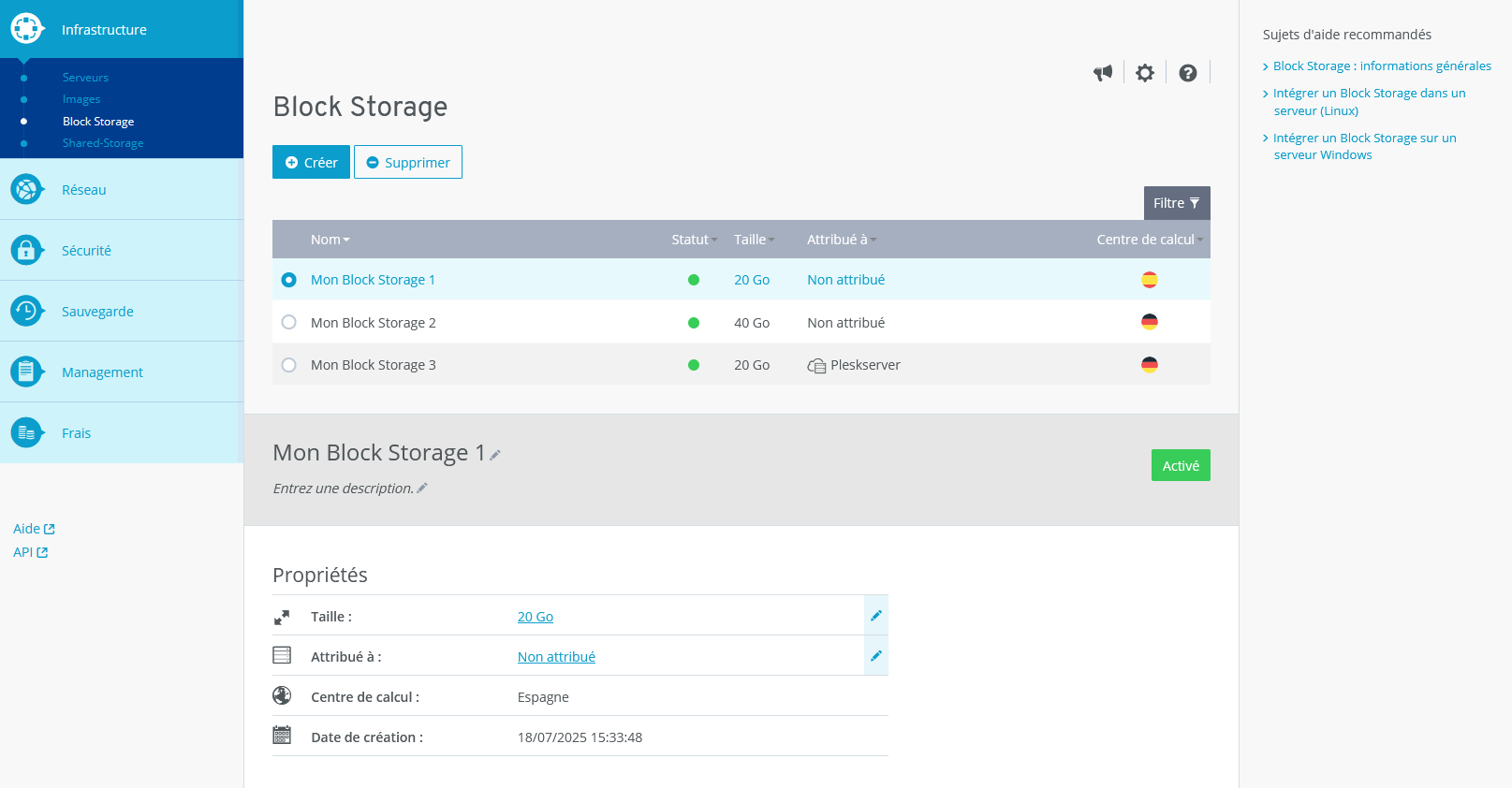Click the megaphone announcements icon
The image size is (1512, 788).
(1103, 73)
